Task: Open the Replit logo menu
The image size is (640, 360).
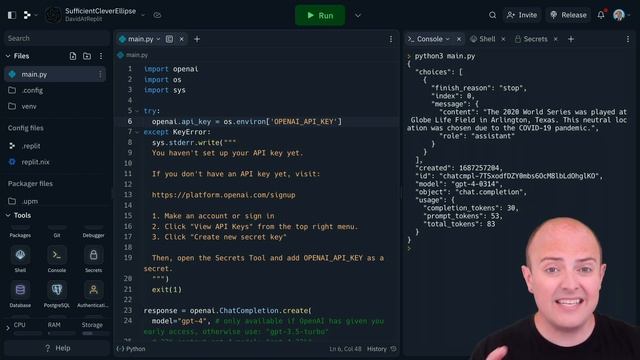Action: click(x=29, y=15)
